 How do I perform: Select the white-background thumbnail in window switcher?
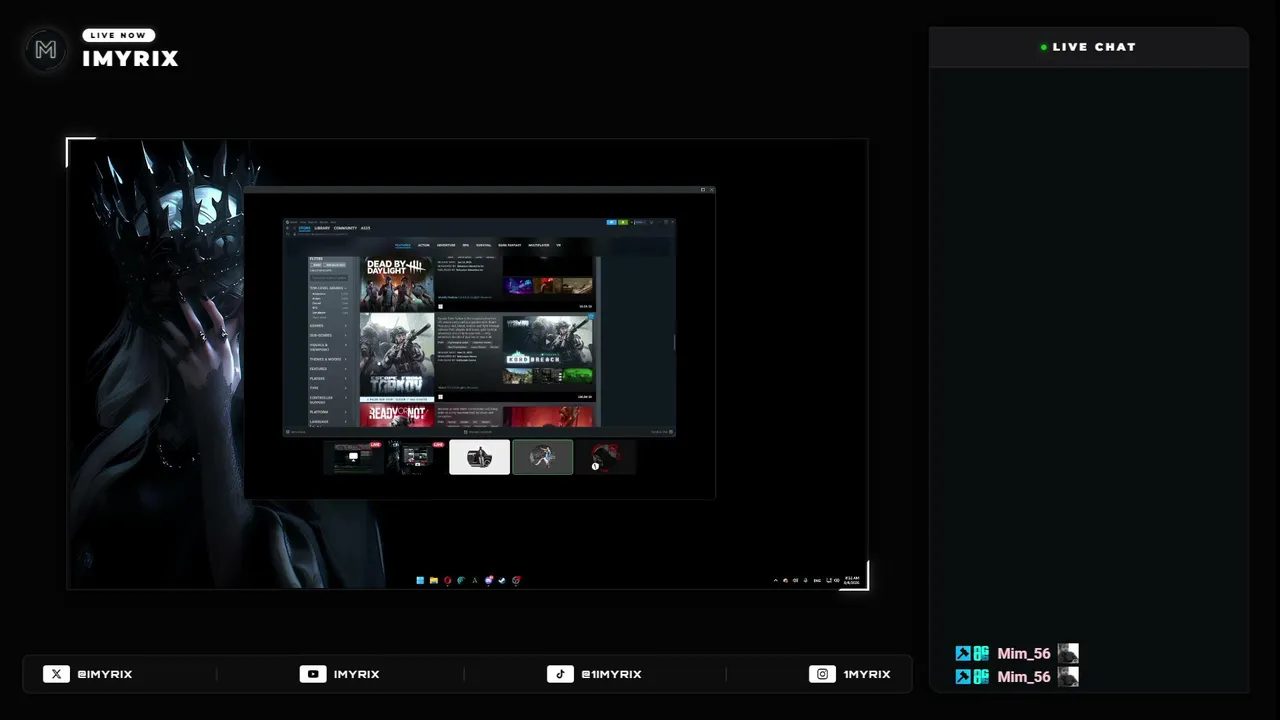point(479,457)
